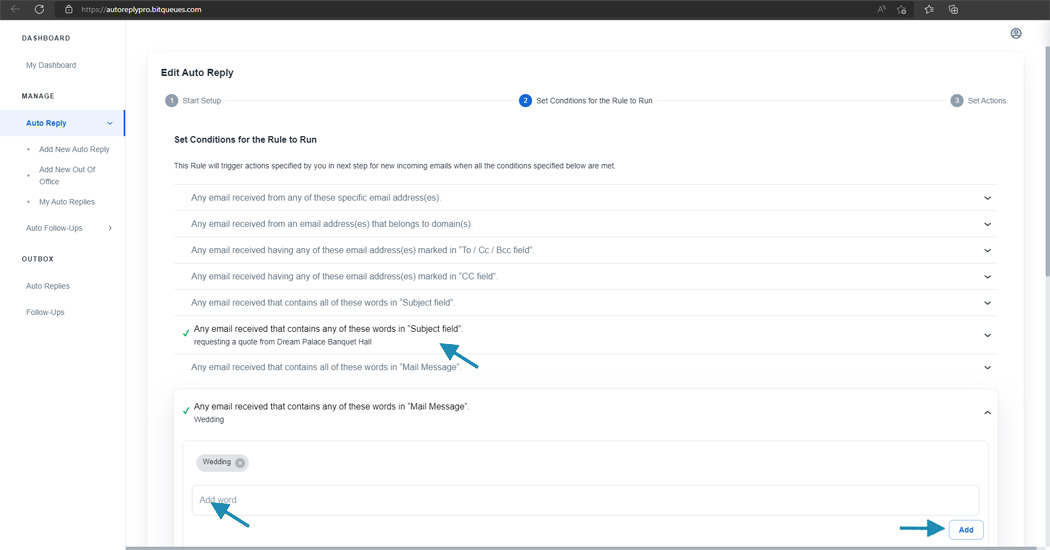Screen dimensions: 1050x550
Task: Open browser collections icon
Action: 953,9
